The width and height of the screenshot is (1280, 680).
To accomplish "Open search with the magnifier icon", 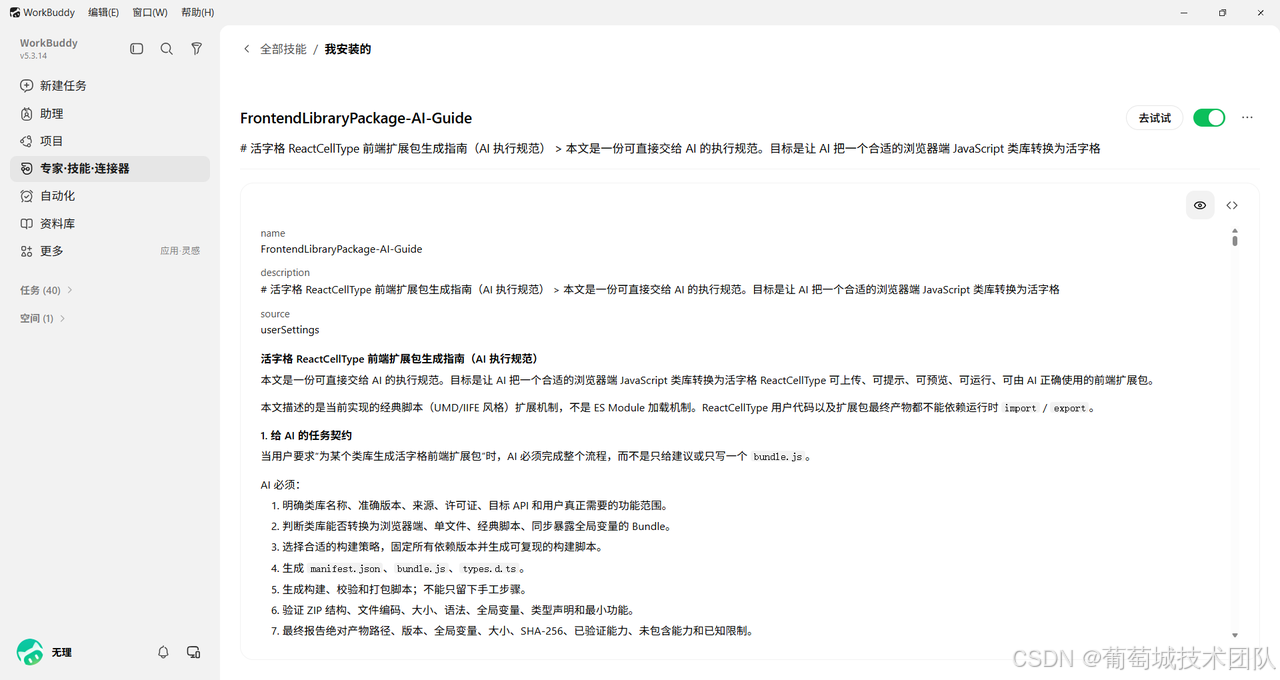I will pyautogui.click(x=167, y=49).
